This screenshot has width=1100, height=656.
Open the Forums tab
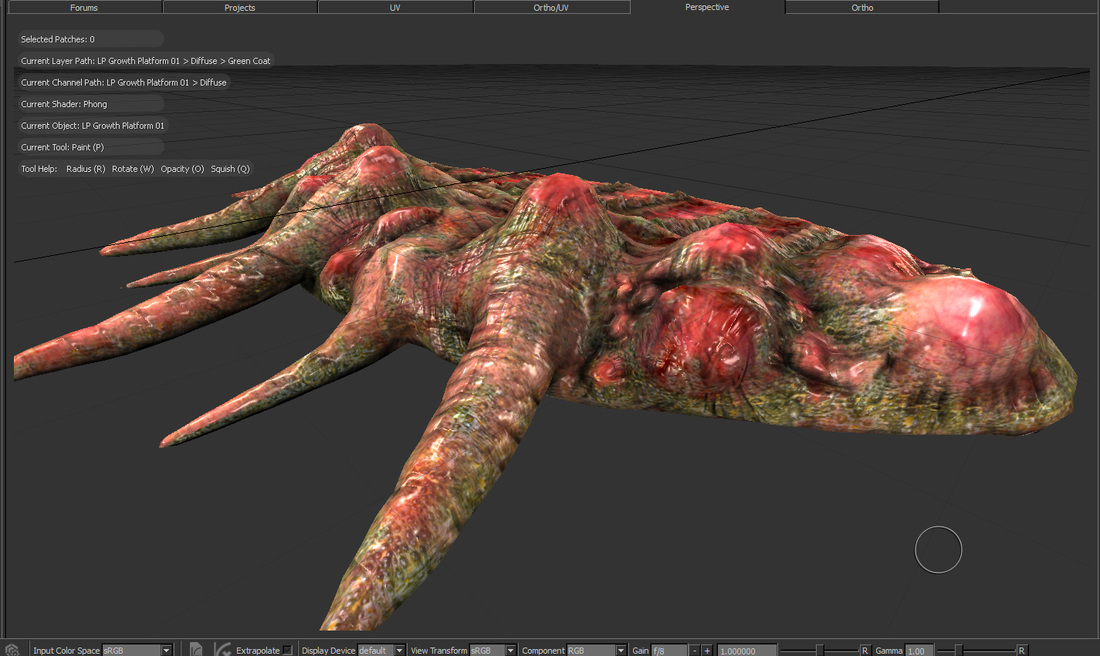(84, 8)
